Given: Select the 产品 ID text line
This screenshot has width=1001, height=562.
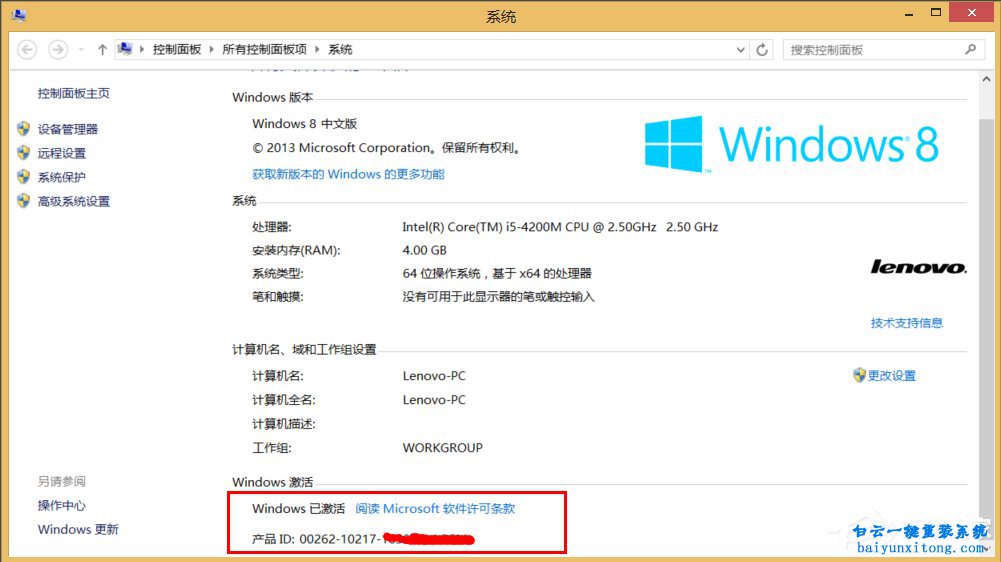Looking at the screenshot, I should [x=363, y=539].
